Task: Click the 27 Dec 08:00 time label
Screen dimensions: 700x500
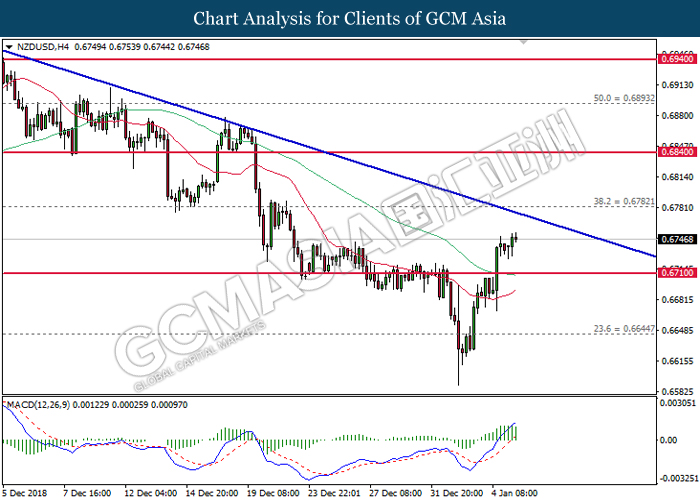Action: (396, 493)
